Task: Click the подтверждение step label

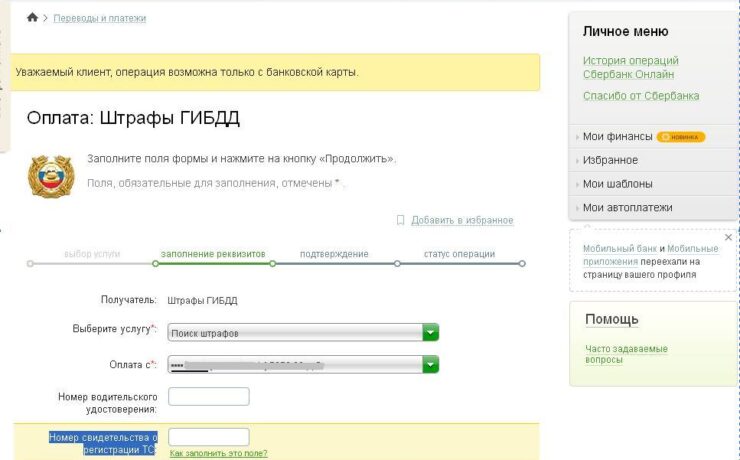Action: click(x=334, y=254)
